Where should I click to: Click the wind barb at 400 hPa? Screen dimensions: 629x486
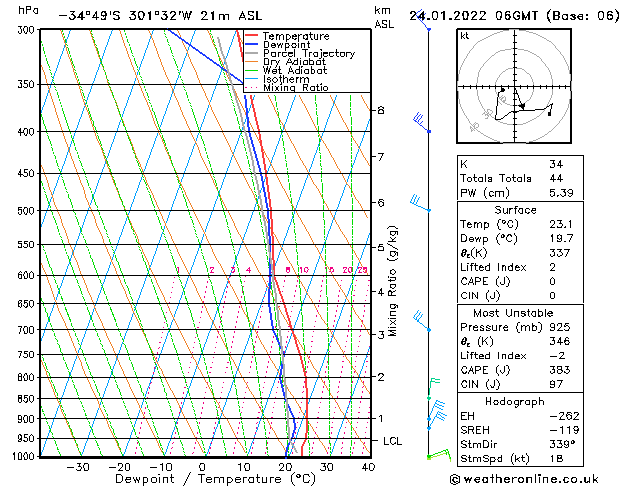coord(422,123)
